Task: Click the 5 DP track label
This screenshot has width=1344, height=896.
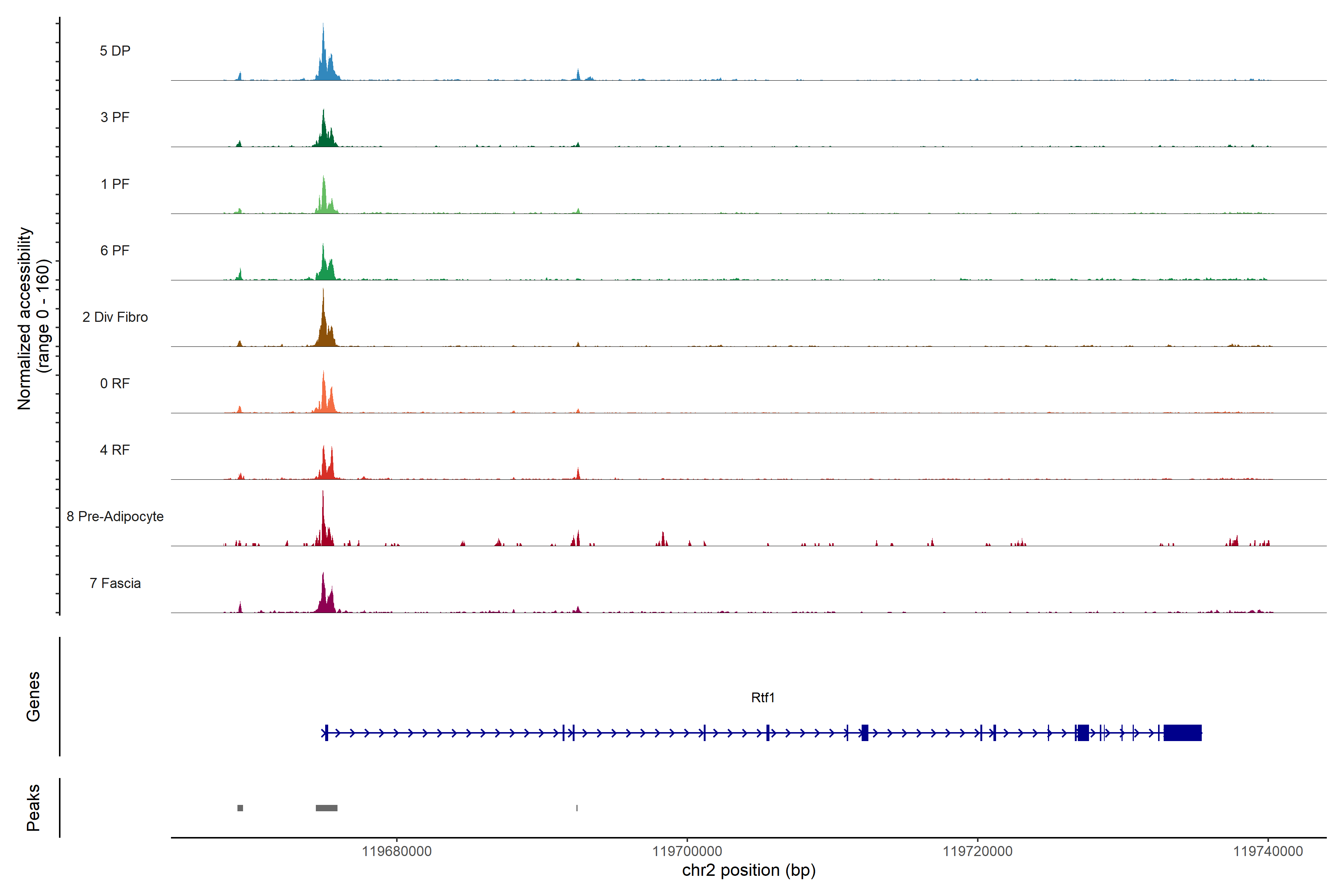Action: (x=115, y=51)
